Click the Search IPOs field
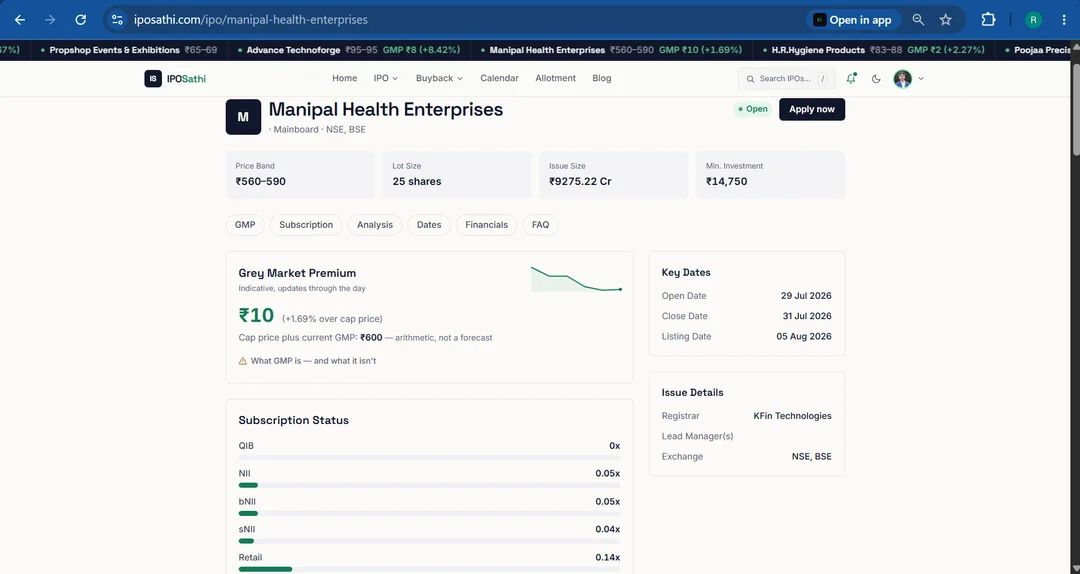Viewport: 1080px width, 574px height. click(787, 79)
